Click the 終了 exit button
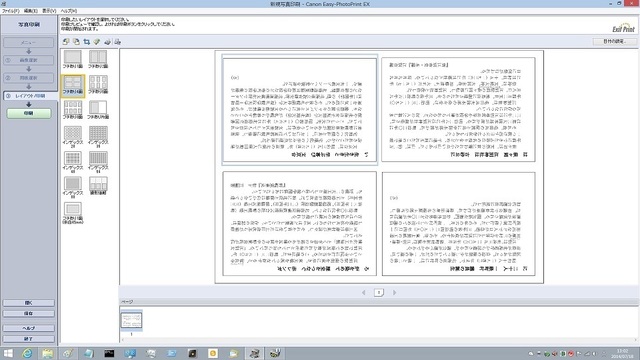The width and height of the screenshot is (640, 360). (x=29, y=339)
